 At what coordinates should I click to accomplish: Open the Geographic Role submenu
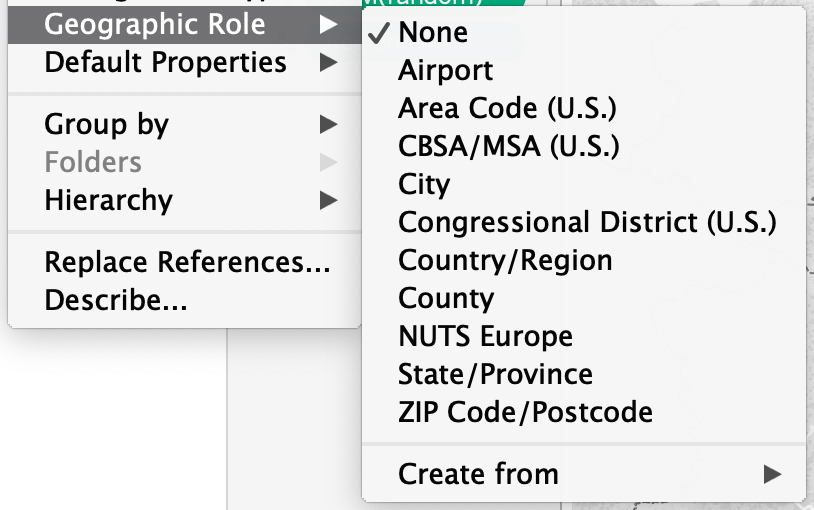click(x=155, y=25)
